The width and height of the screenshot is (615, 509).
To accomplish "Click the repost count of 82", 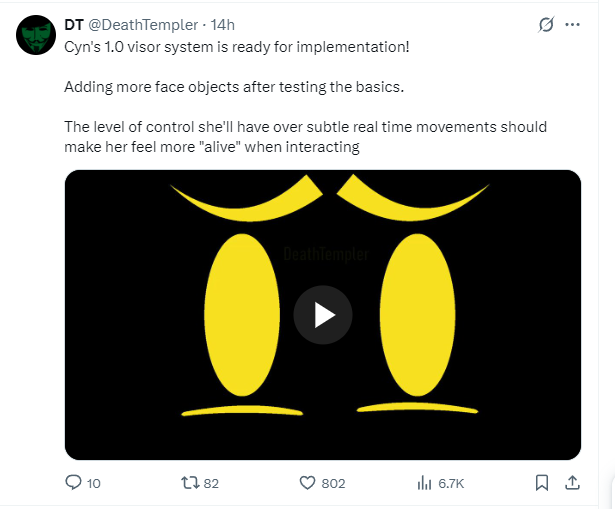I will 211,484.
